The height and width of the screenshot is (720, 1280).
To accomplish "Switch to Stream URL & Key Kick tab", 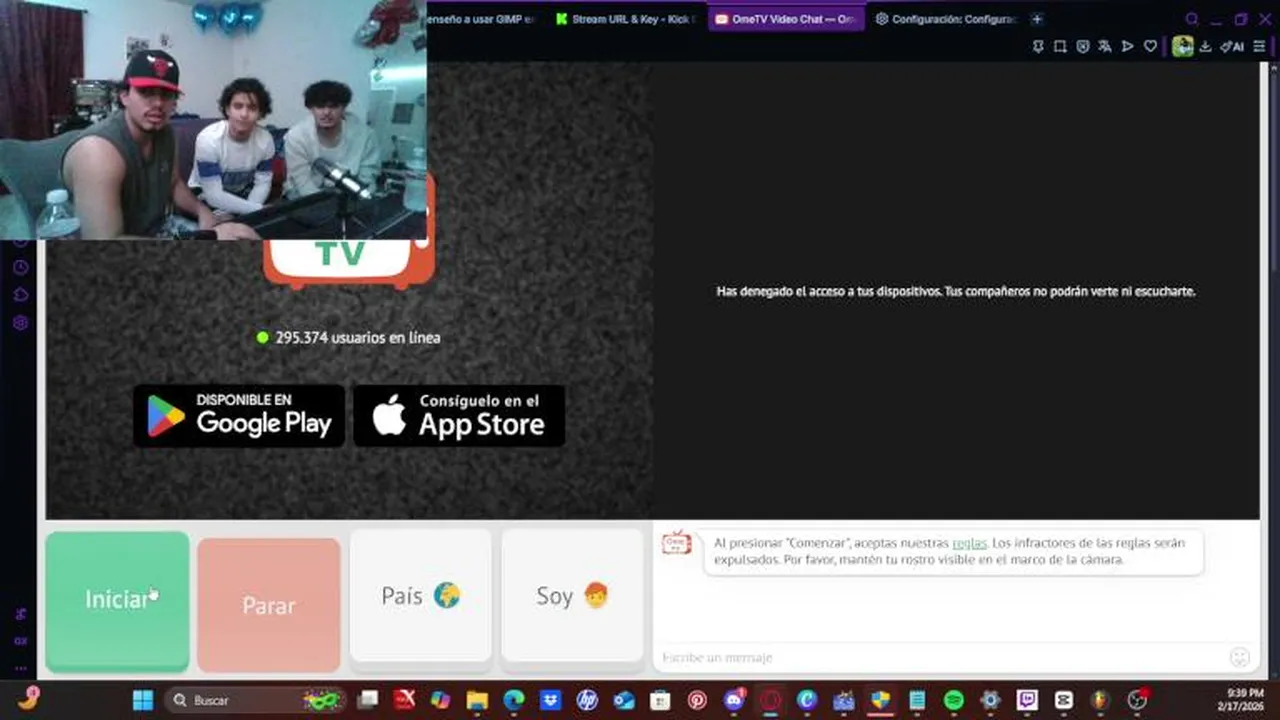I will 625,19.
